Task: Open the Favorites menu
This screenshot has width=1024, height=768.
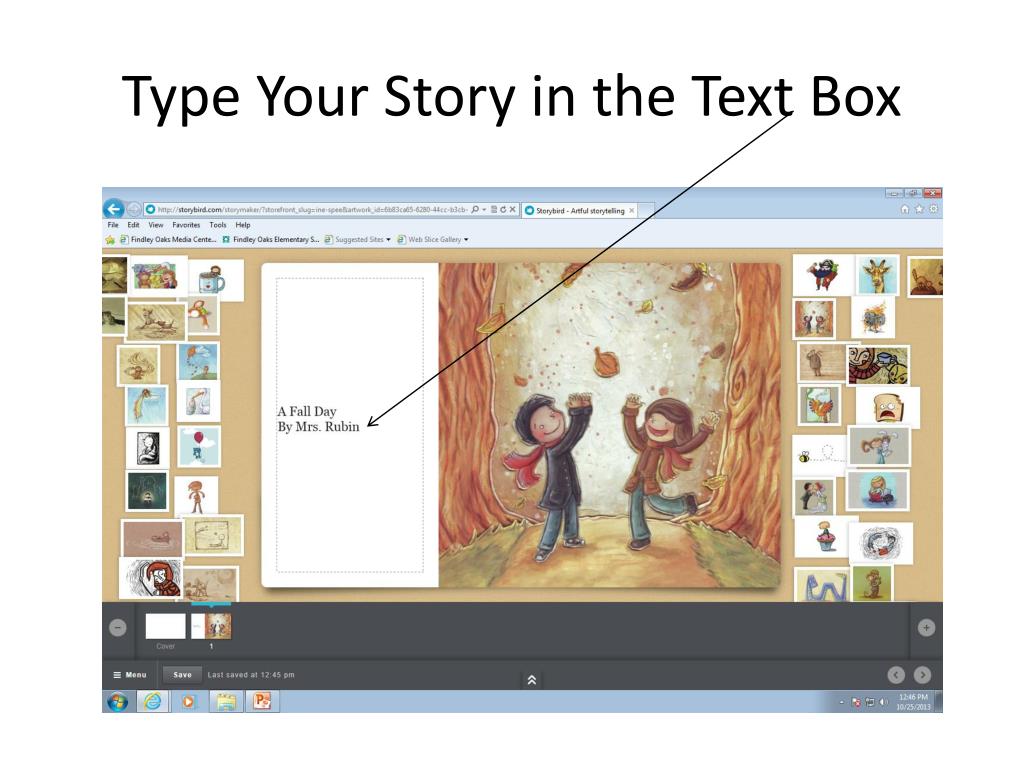Action: pos(186,225)
